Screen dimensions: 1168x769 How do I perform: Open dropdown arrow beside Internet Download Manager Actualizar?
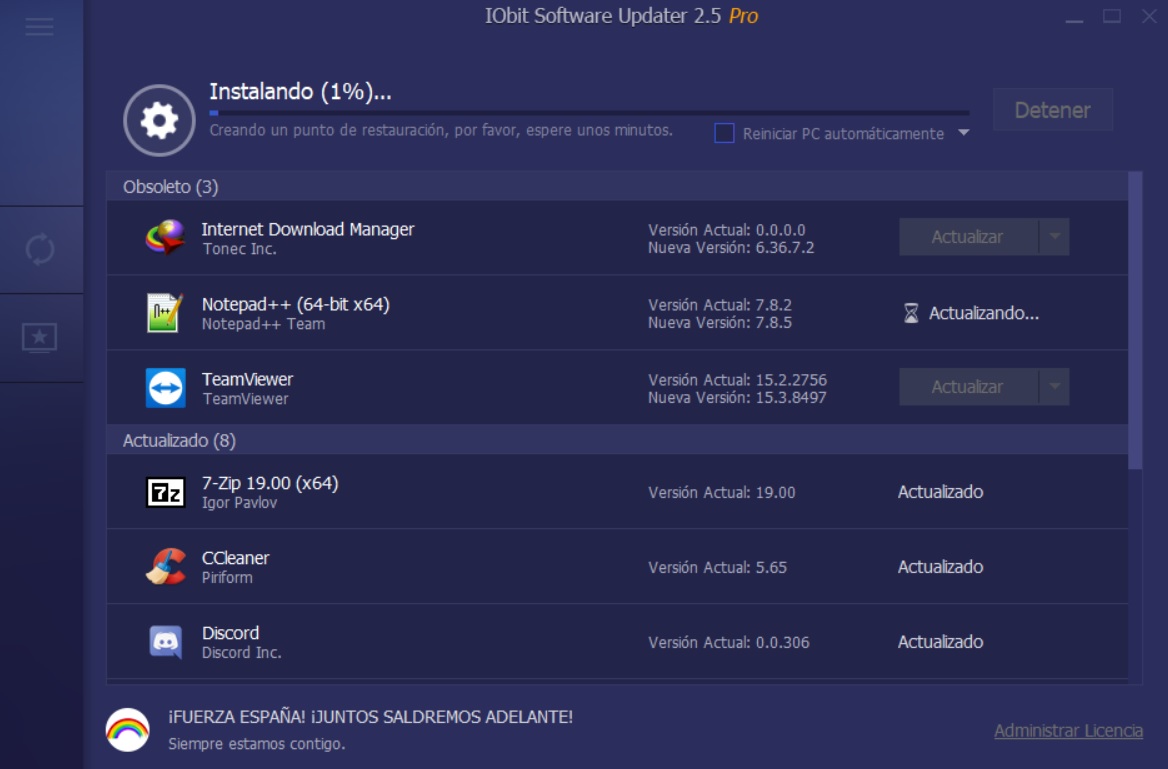coord(1055,237)
